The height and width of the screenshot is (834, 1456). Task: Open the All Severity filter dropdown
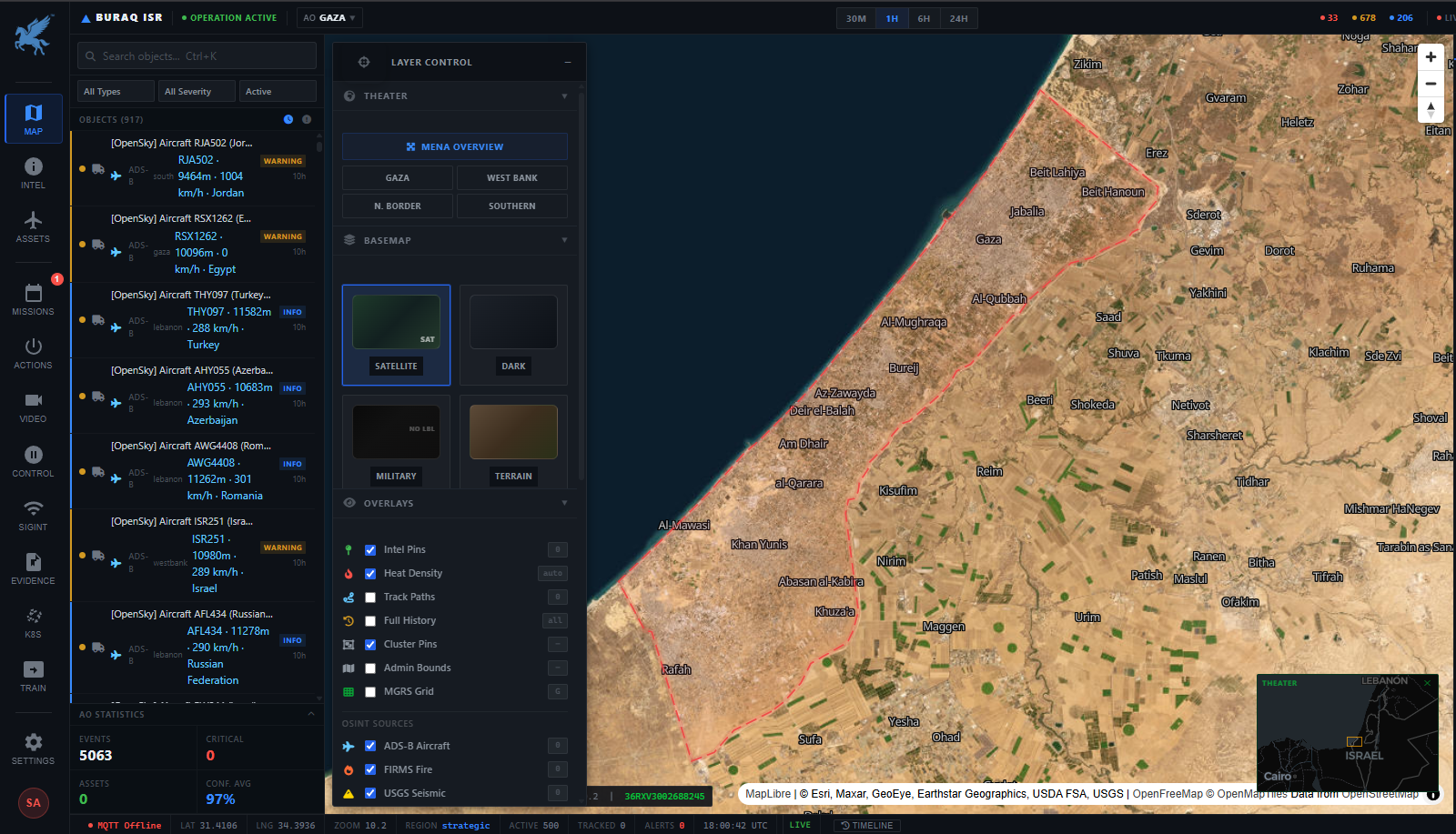tap(196, 91)
